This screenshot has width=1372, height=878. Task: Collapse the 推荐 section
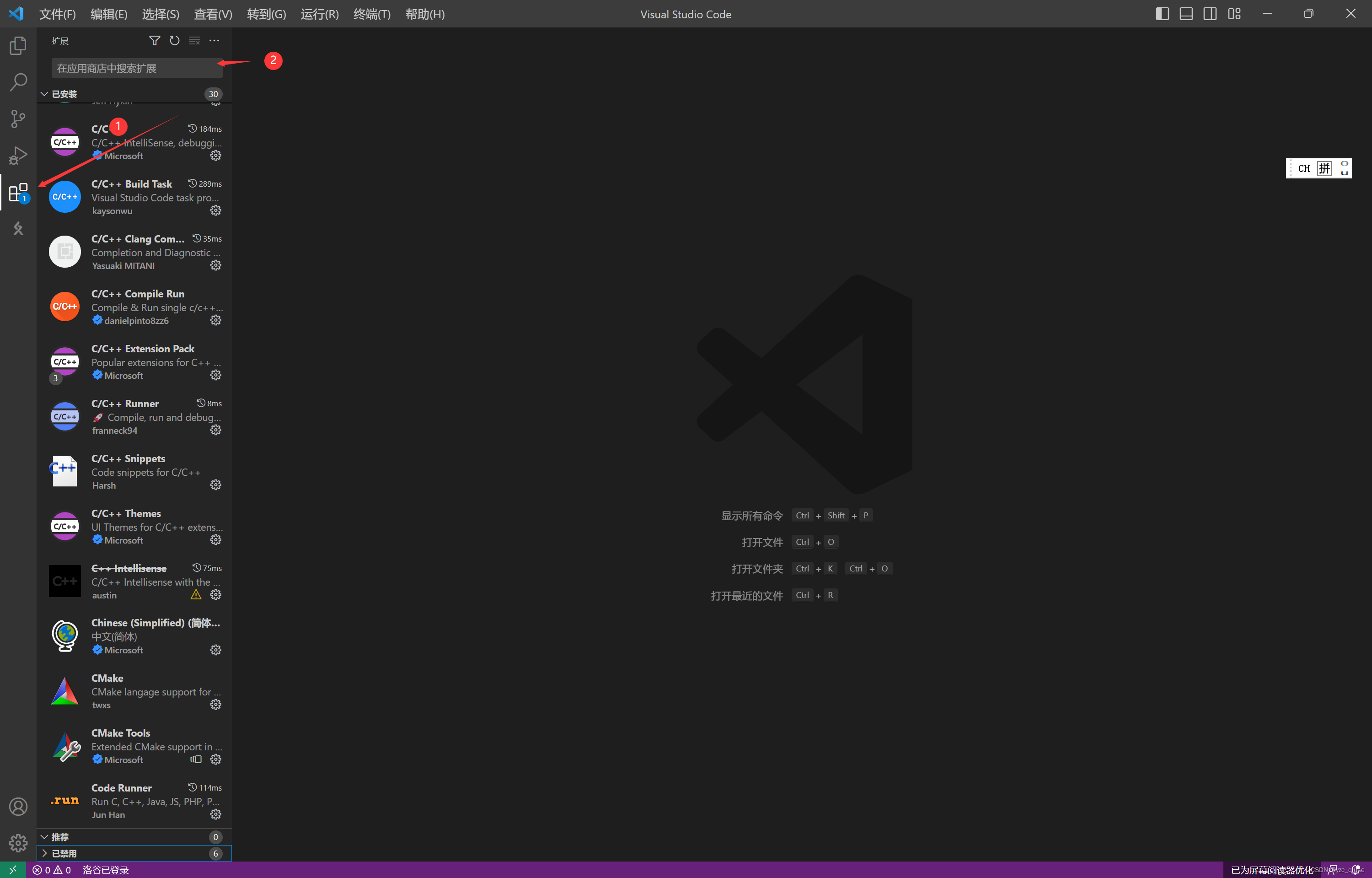click(x=134, y=837)
